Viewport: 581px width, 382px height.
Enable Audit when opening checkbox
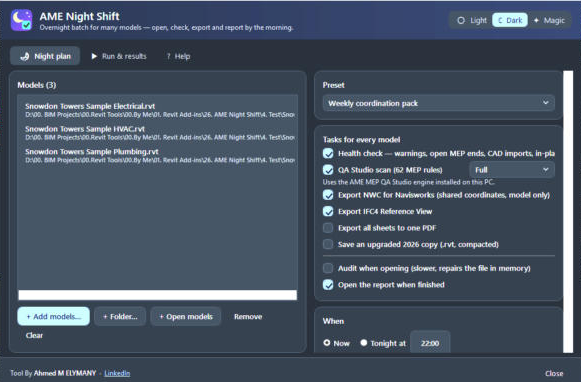[x=328, y=268]
